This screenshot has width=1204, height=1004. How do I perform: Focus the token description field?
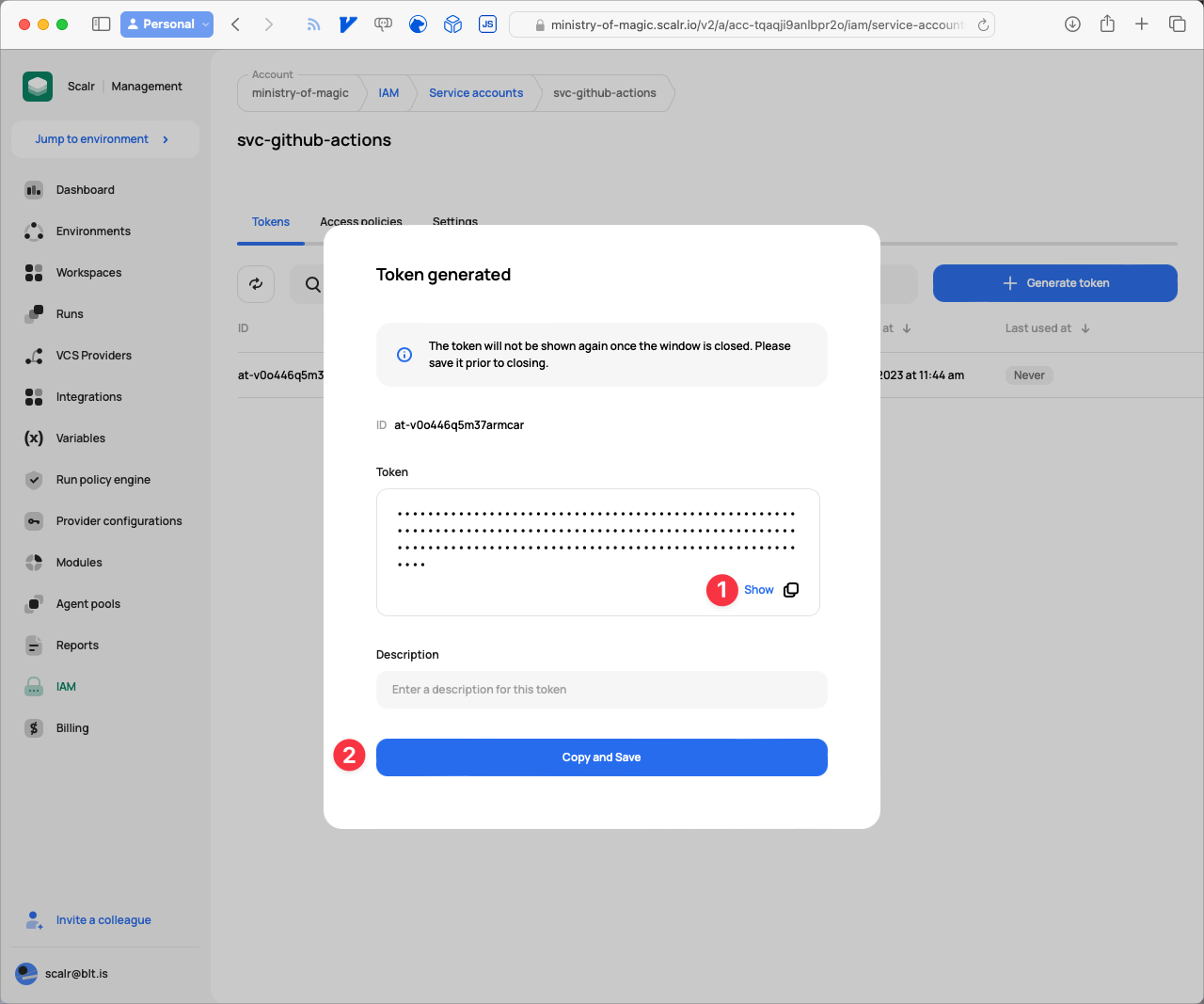[x=602, y=690]
